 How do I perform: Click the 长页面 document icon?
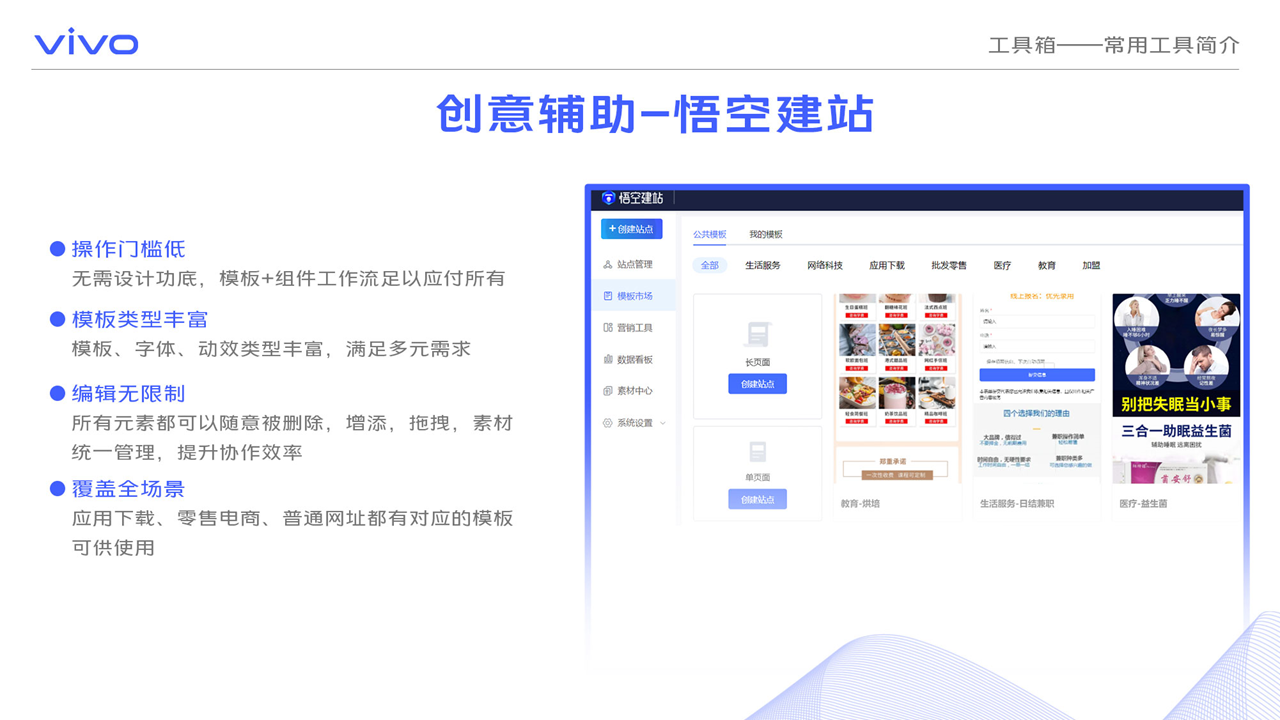coord(757,334)
